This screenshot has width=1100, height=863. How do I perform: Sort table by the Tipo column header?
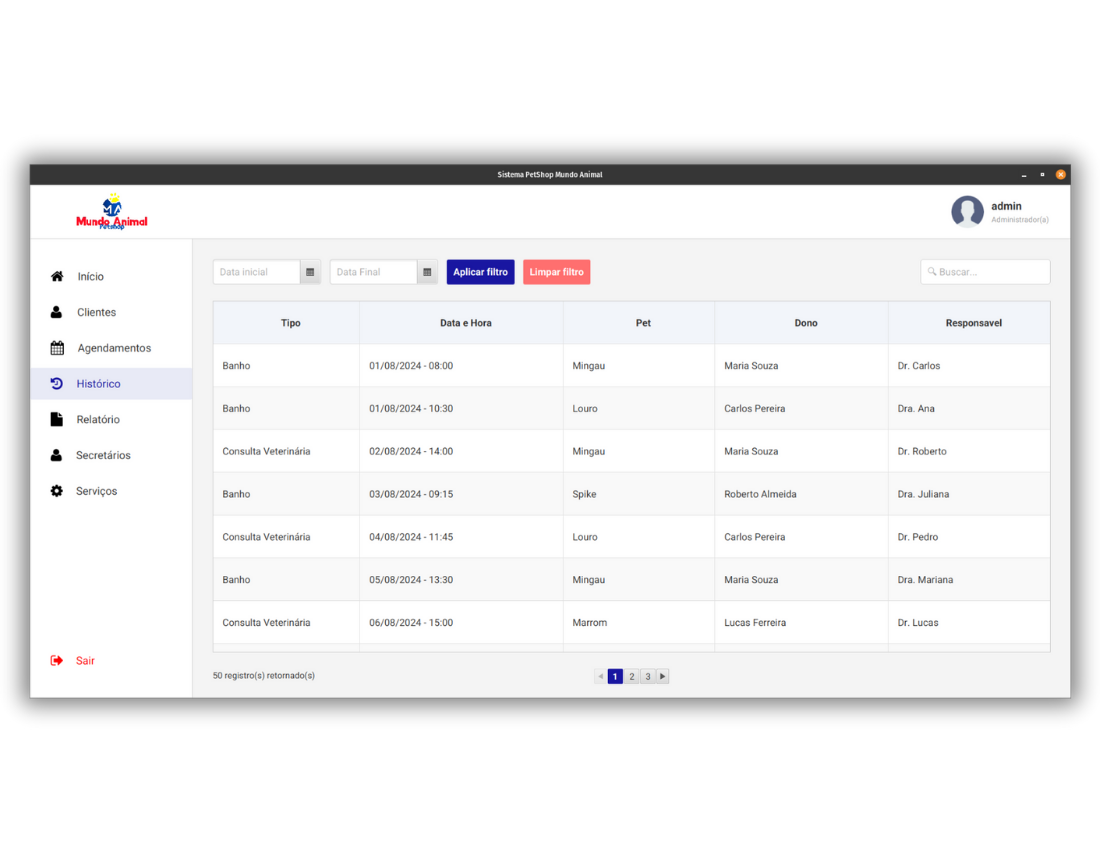290,323
